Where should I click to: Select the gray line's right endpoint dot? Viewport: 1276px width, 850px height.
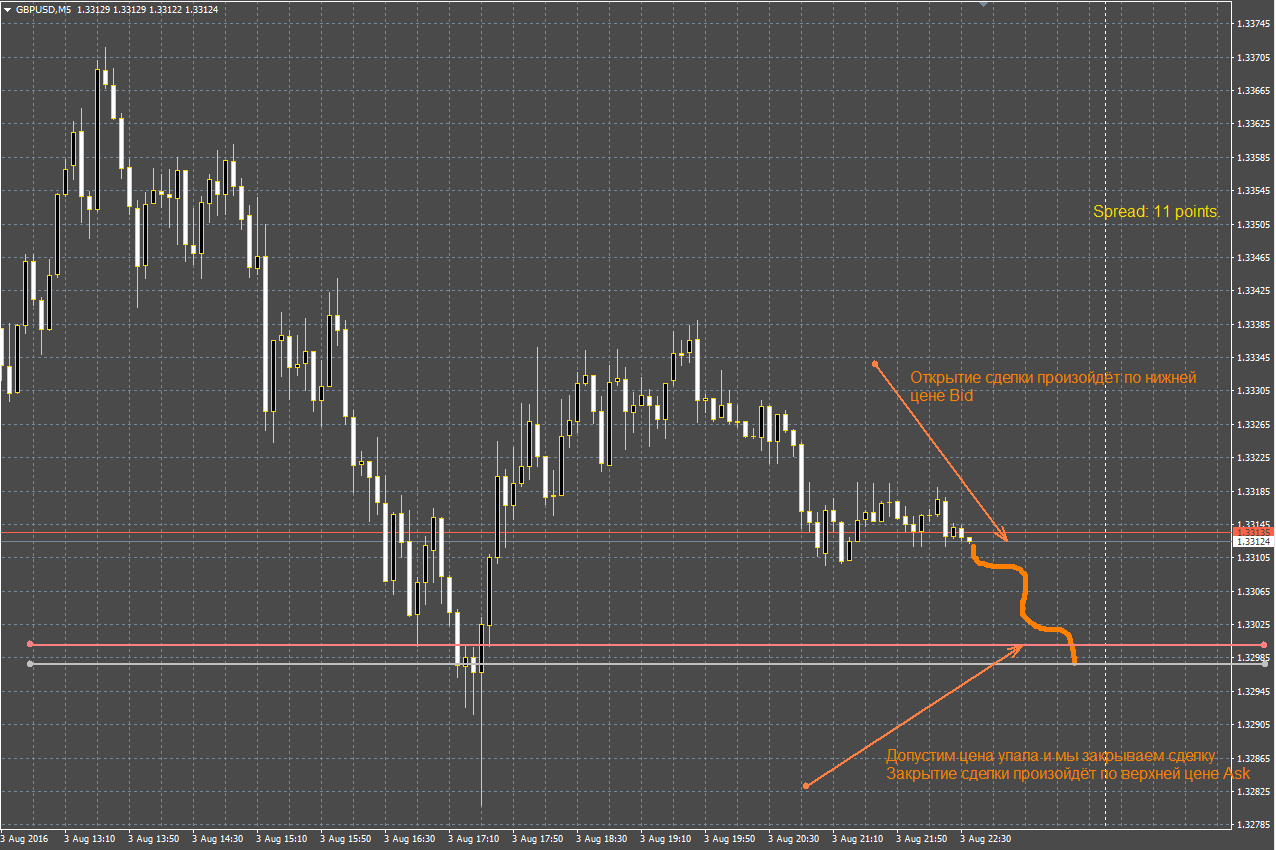[1265, 664]
